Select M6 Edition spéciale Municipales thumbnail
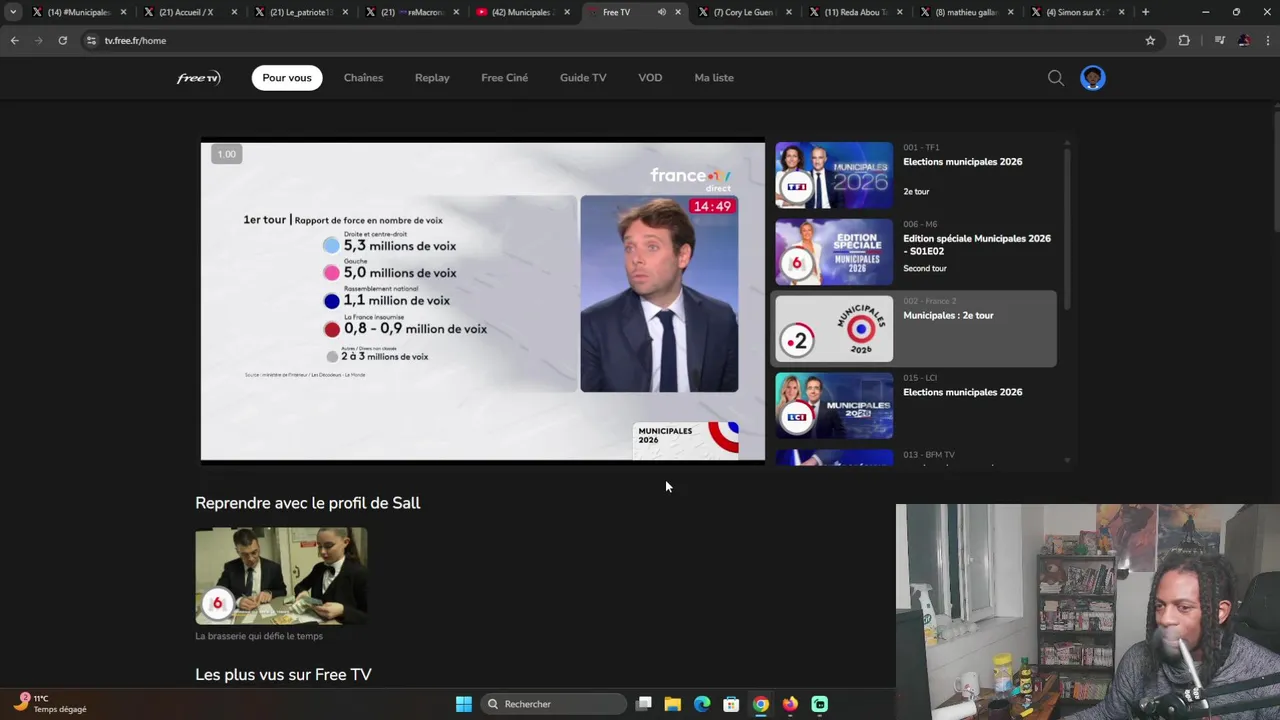 pos(834,252)
